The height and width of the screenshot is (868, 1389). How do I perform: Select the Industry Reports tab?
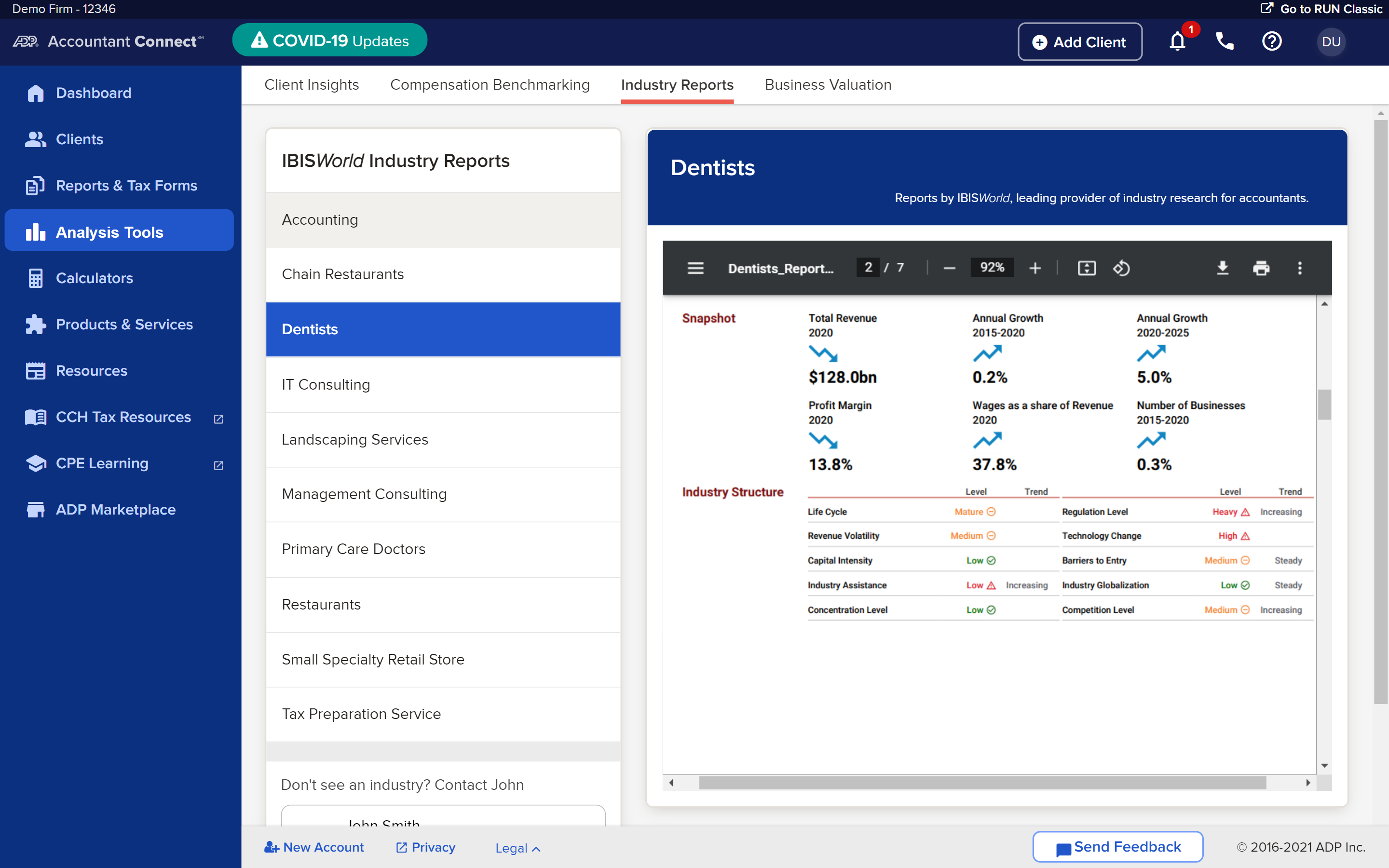tap(677, 85)
